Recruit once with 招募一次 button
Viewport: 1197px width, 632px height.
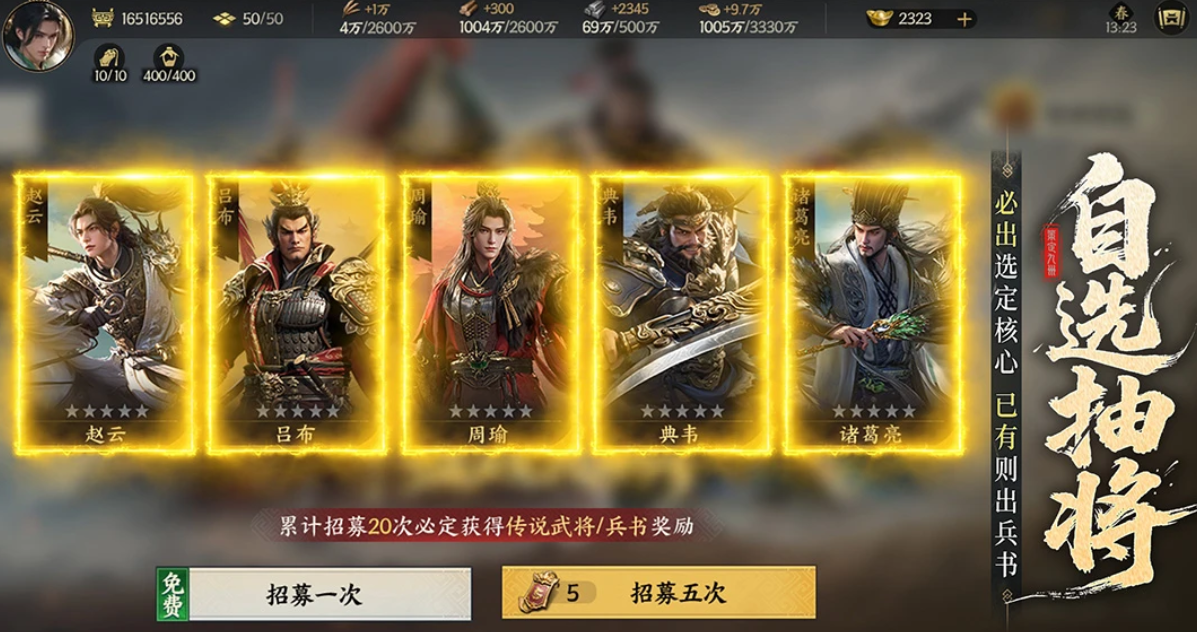[314, 594]
